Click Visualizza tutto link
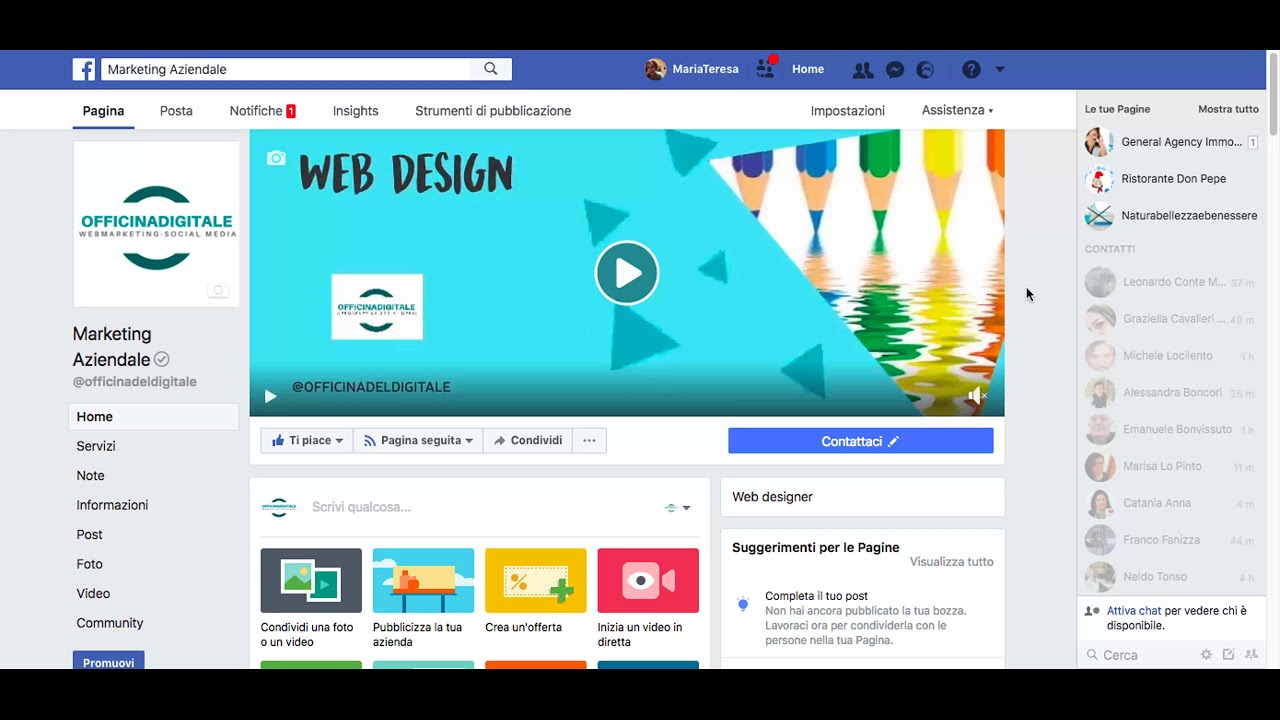The image size is (1280, 720). pos(951,562)
